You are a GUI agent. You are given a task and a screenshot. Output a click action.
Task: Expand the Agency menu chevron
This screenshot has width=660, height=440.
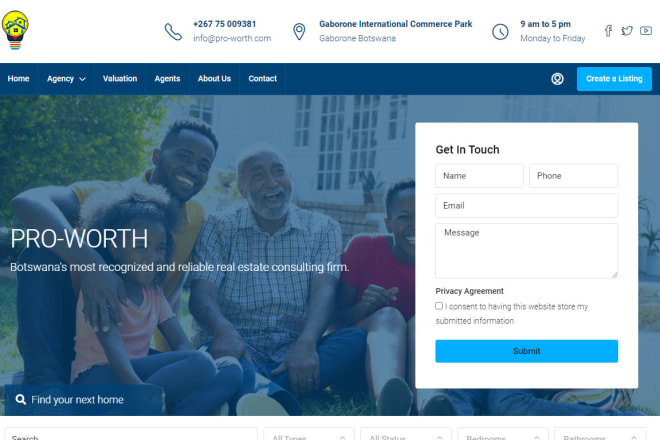82,79
